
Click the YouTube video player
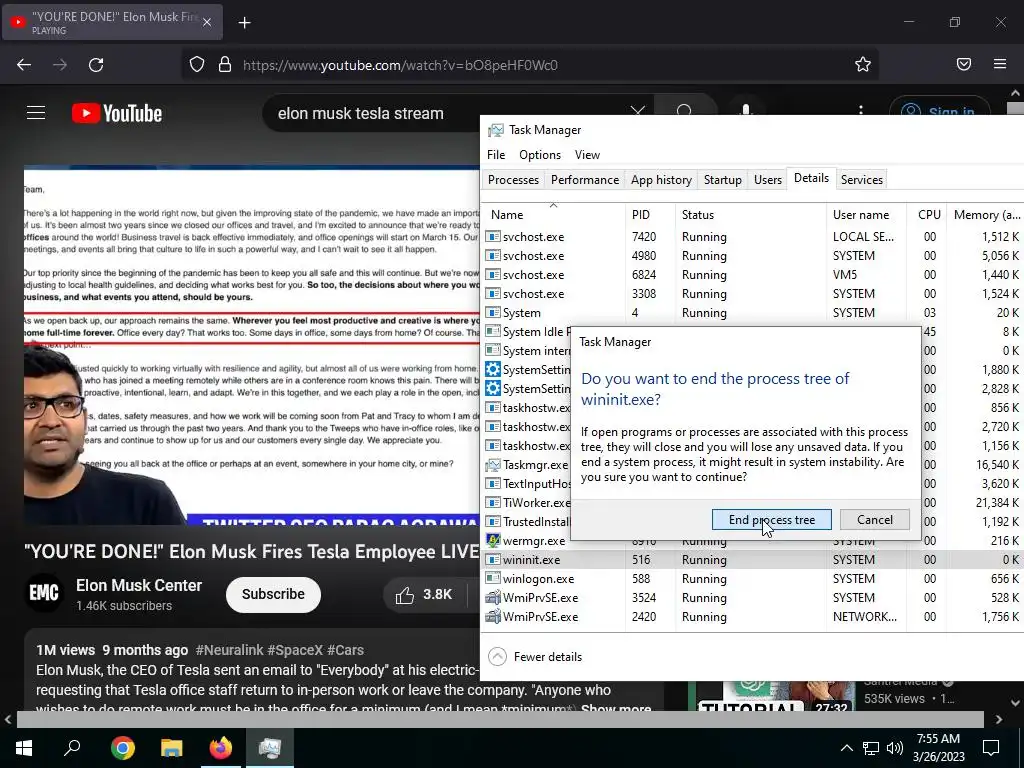[251, 346]
